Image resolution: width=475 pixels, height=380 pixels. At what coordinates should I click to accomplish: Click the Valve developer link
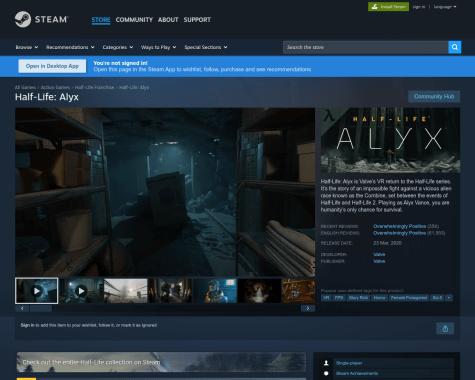pyautogui.click(x=379, y=254)
